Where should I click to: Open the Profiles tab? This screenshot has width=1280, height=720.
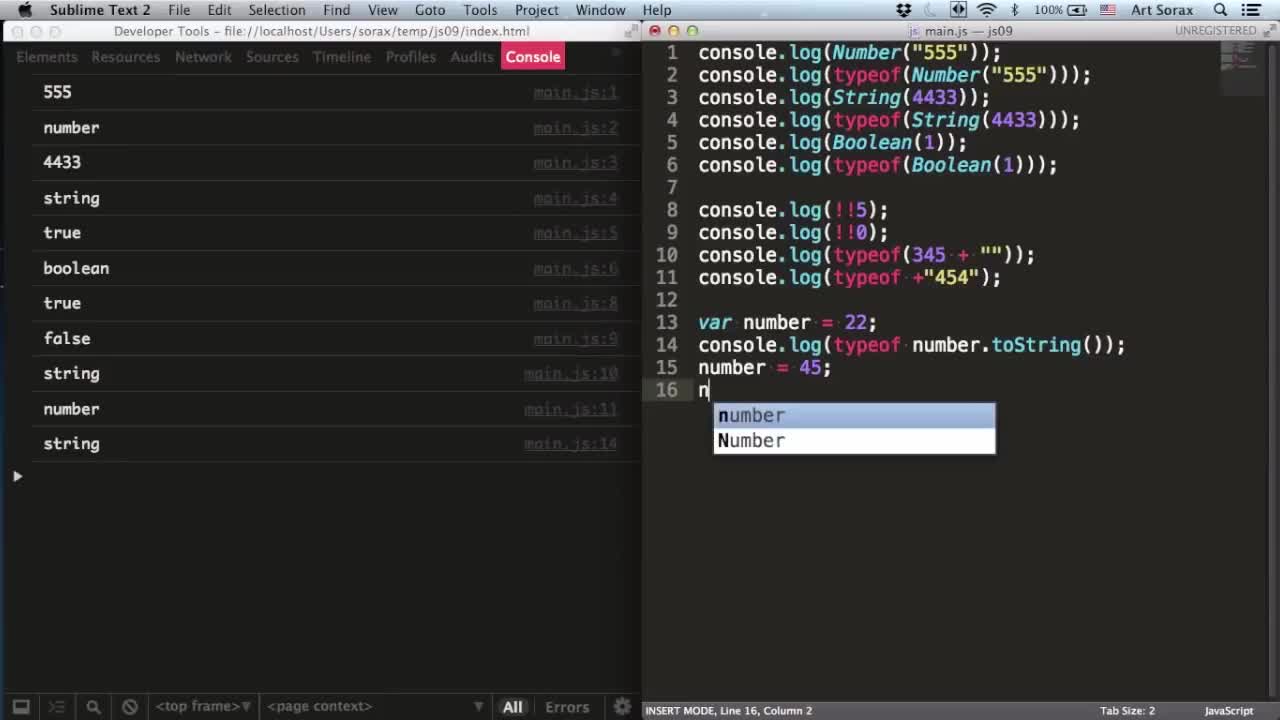point(410,57)
